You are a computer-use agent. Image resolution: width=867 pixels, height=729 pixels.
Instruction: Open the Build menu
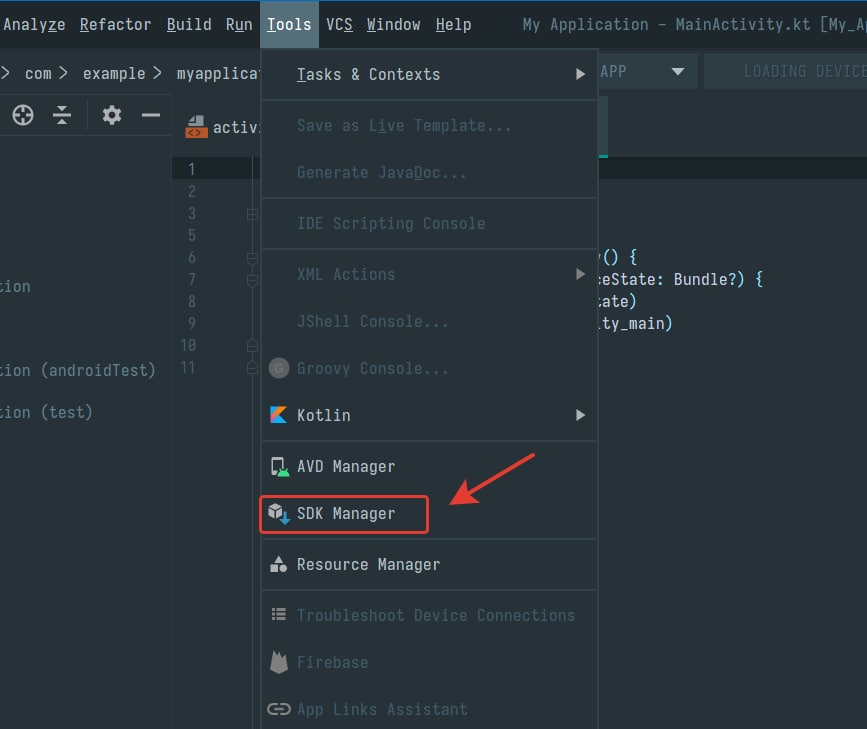[189, 25]
